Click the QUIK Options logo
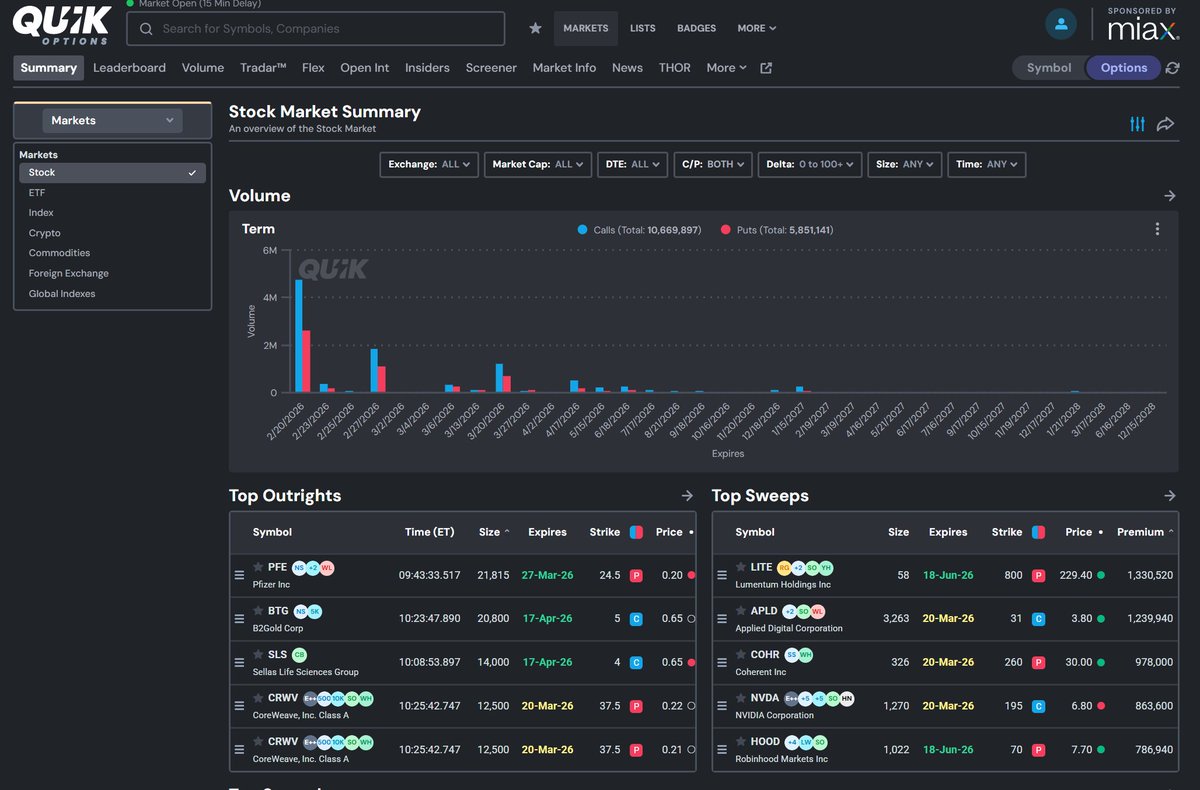 tap(61, 25)
